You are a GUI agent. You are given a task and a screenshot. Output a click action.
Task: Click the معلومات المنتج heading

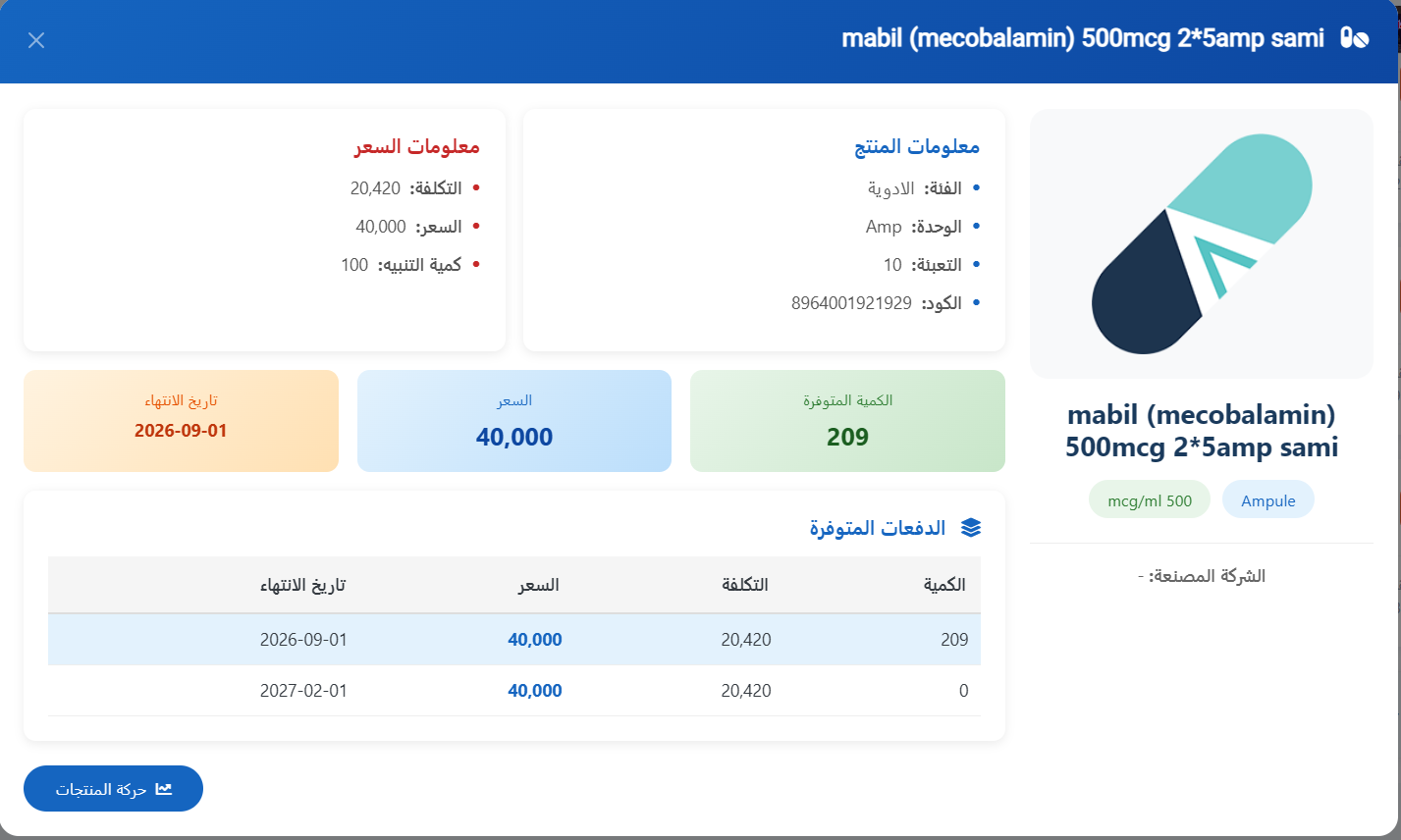917,146
